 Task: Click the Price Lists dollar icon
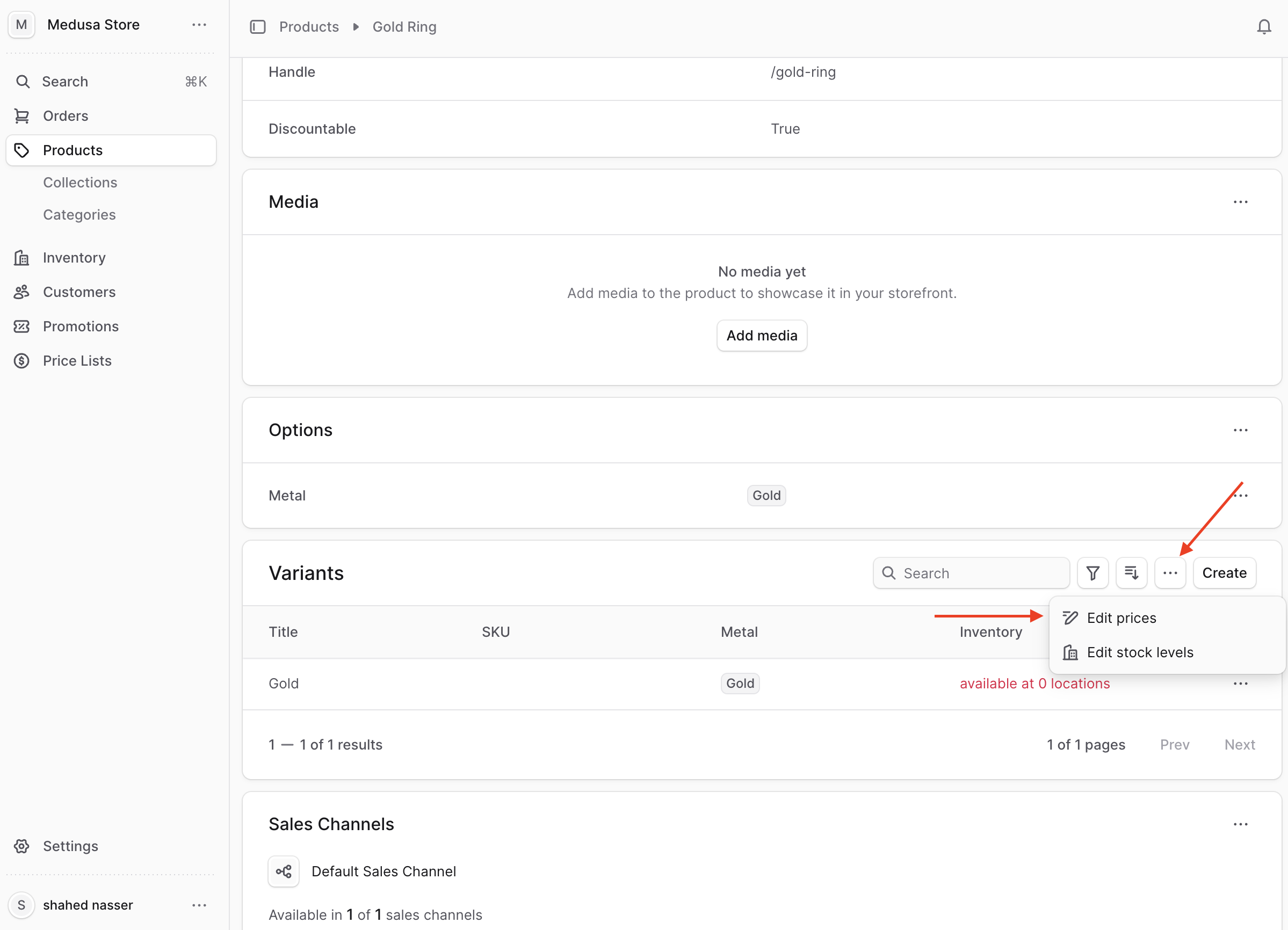point(22,360)
